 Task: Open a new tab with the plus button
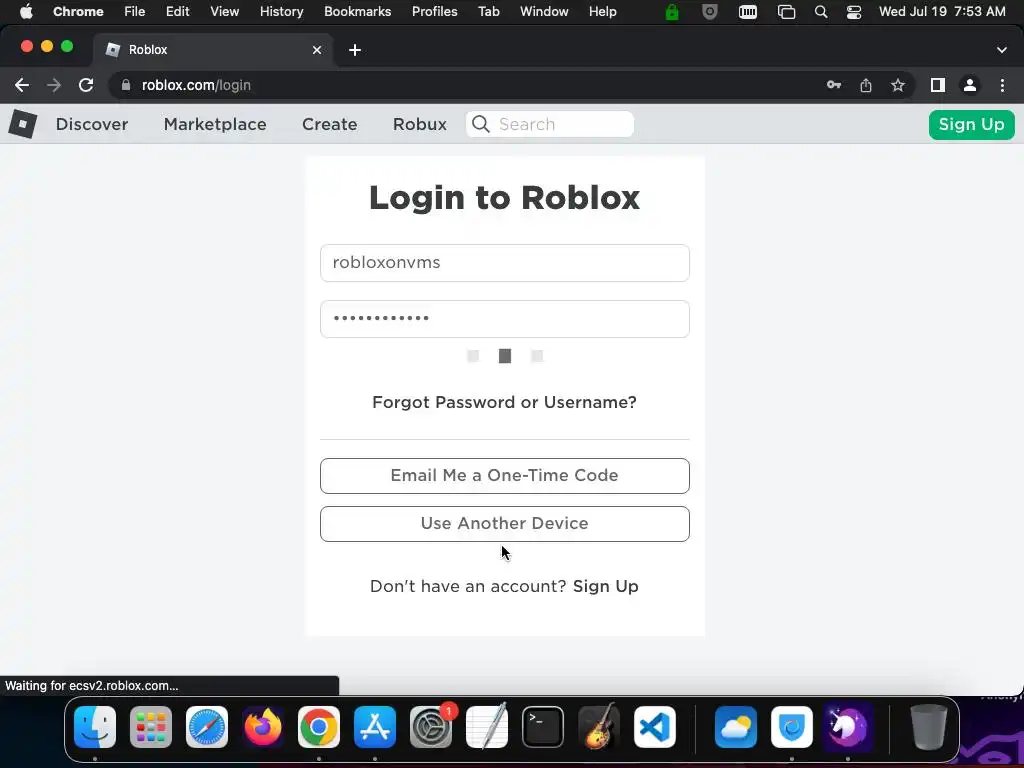(x=355, y=50)
